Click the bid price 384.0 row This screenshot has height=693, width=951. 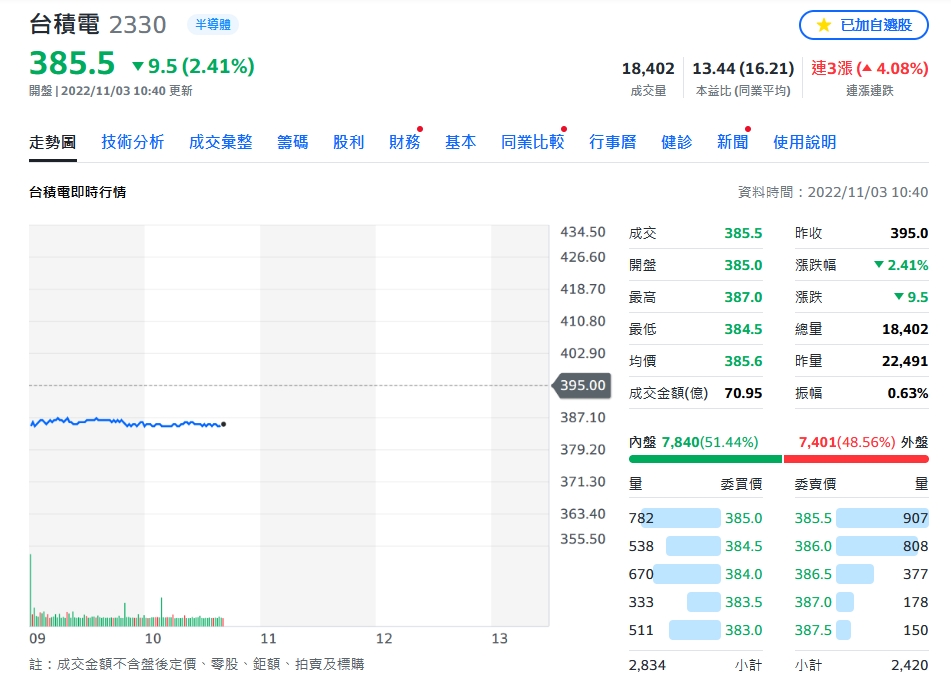pos(744,574)
